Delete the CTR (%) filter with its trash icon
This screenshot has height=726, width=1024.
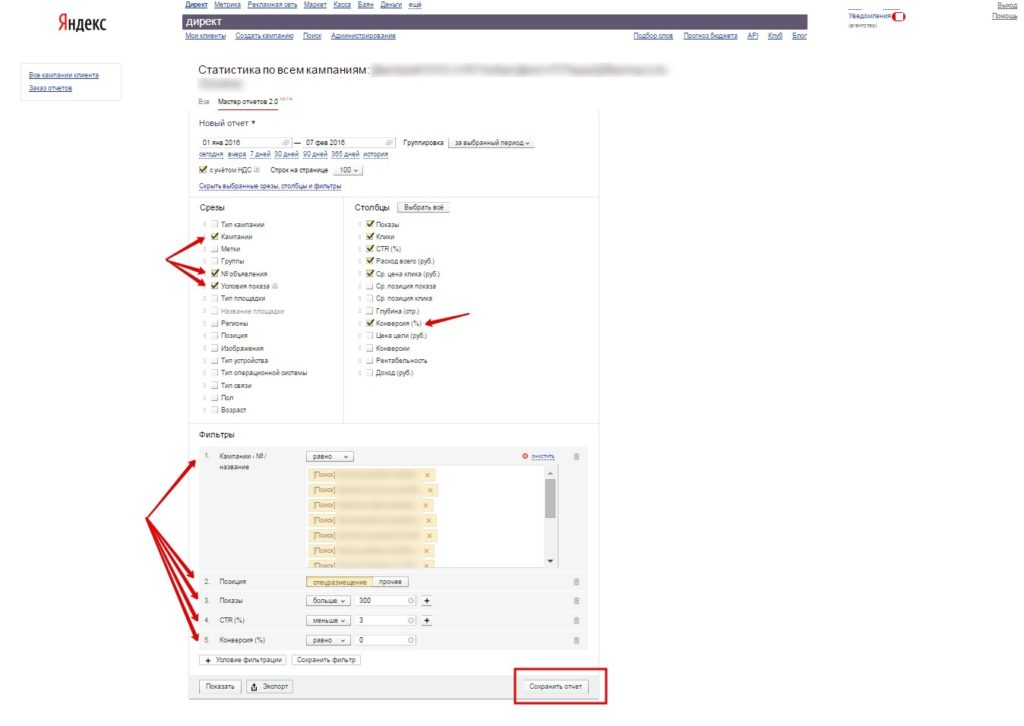point(576,620)
